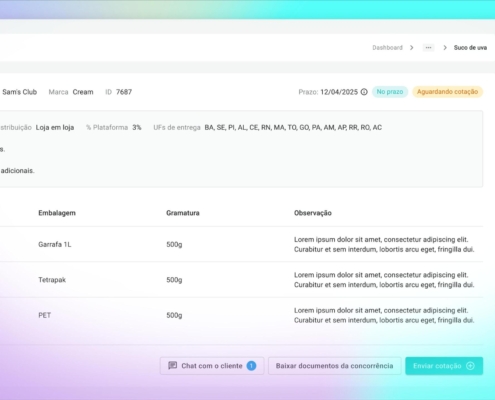Click the No prazo status badge
The height and width of the screenshot is (400, 495).
click(390, 92)
